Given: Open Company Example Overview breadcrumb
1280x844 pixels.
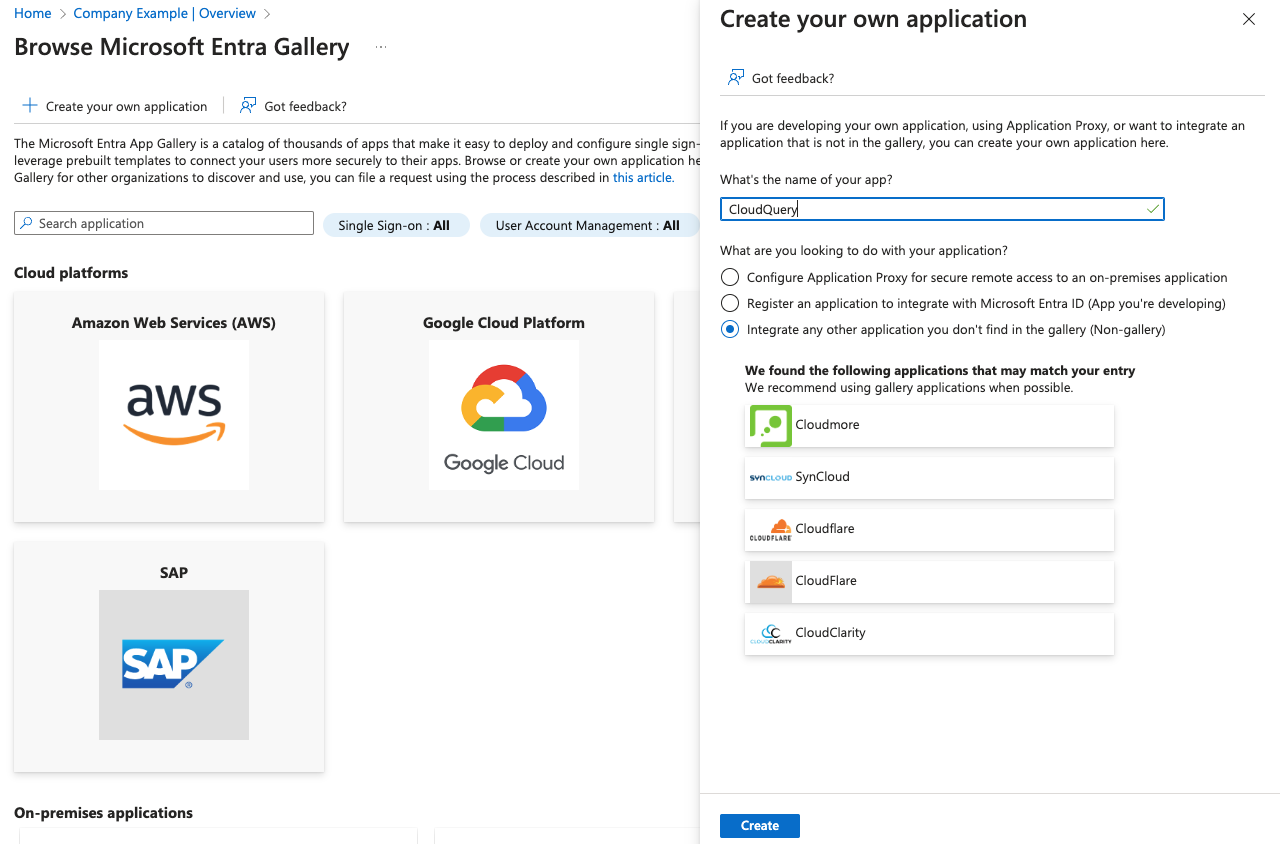Looking at the screenshot, I should tap(164, 13).
